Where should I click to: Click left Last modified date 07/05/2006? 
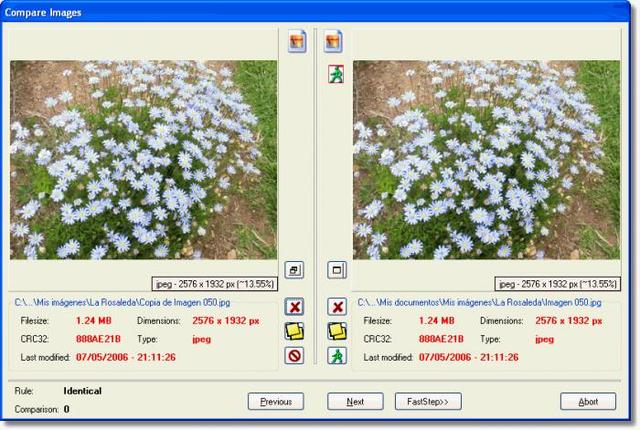[x=102, y=357]
